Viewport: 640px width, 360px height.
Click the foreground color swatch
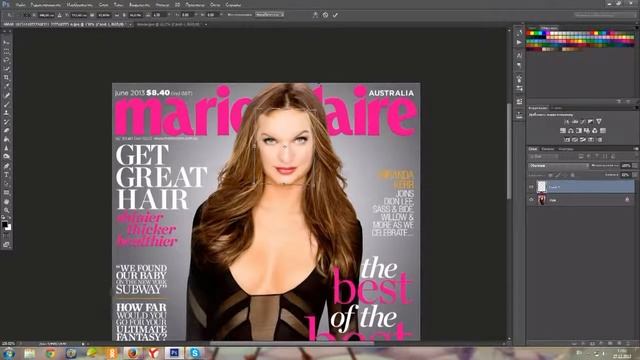pos(5,224)
